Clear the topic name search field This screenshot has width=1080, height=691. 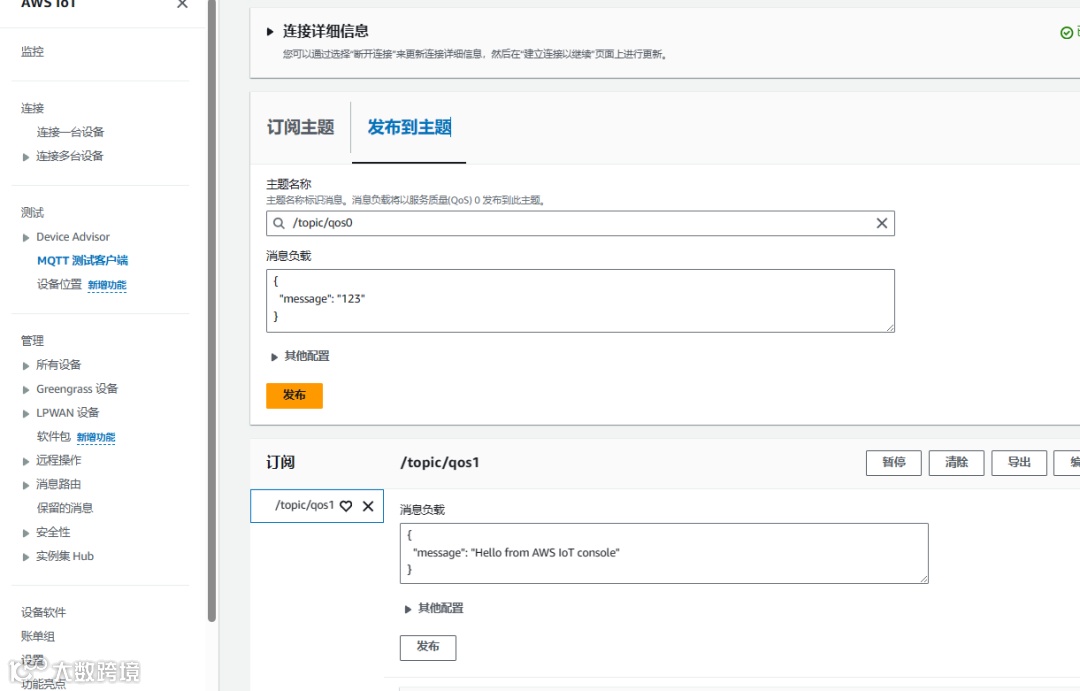881,223
